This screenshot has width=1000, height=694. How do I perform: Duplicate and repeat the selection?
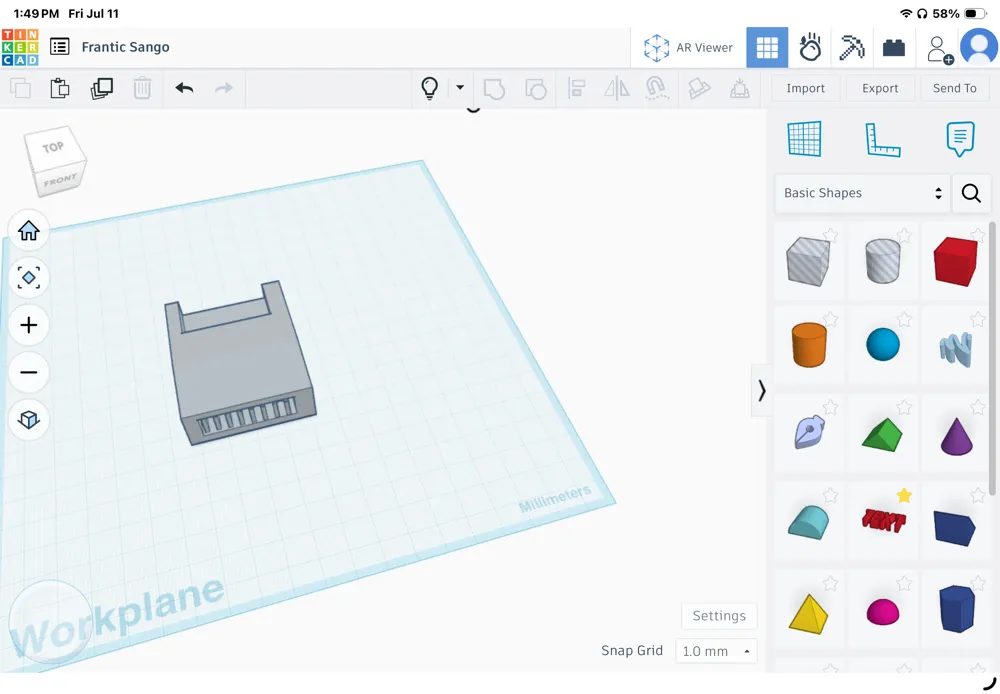(101, 88)
